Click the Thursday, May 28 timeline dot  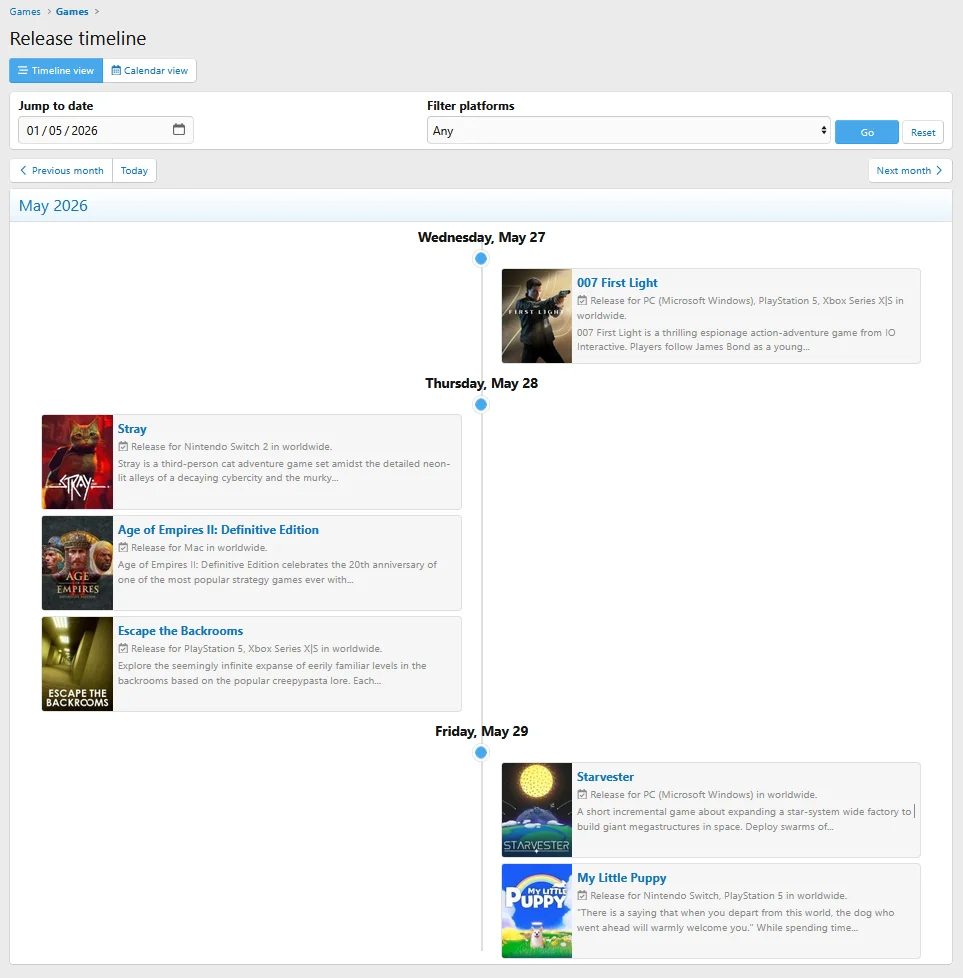[x=481, y=404]
